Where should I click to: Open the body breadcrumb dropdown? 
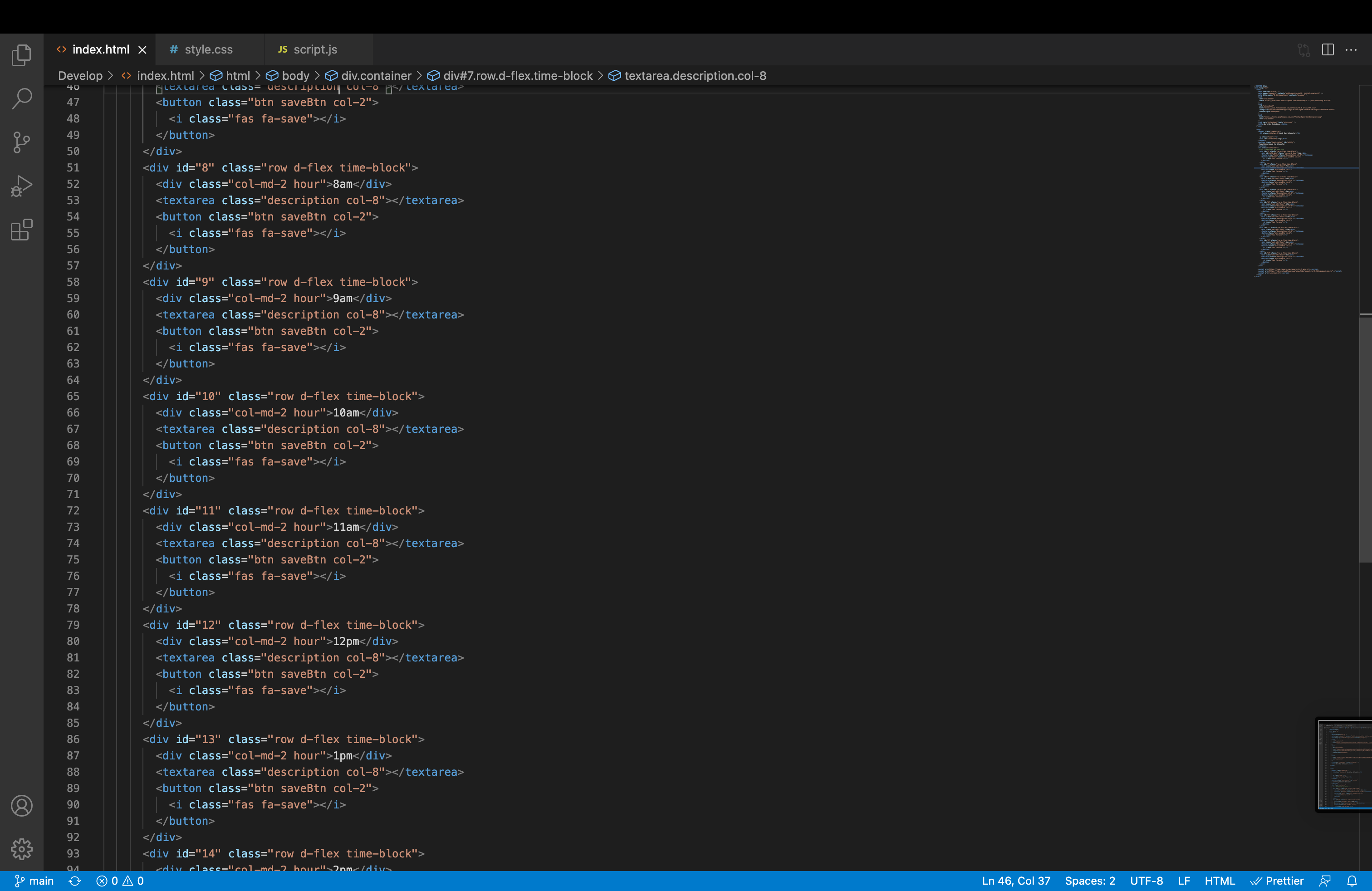pyautogui.click(x=296, y=75)
